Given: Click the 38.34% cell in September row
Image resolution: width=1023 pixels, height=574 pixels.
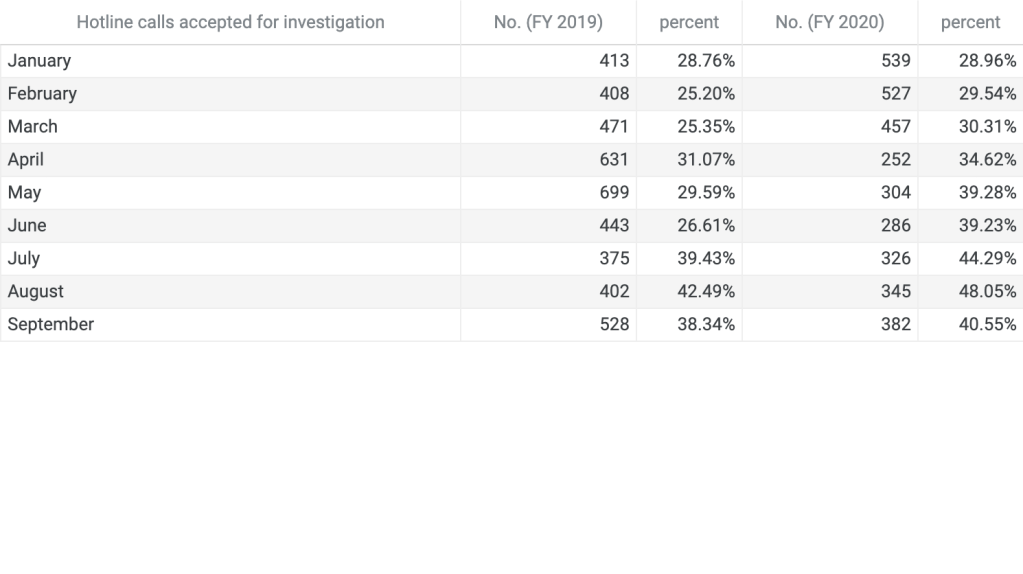Looking at the screenshot, I should [x=706, y=325].
